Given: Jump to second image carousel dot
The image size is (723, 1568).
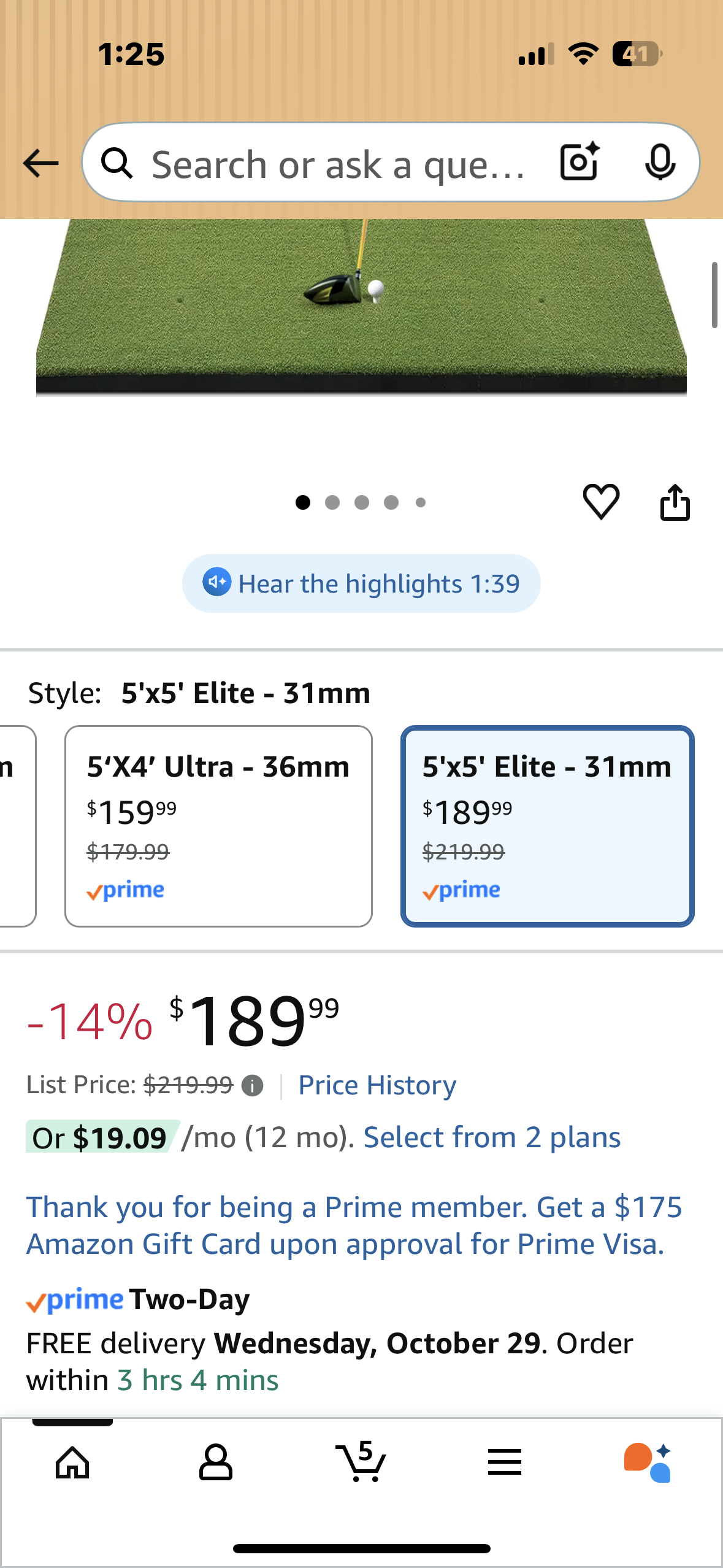Looking at the screenshot, I should [x=332, y=502].
